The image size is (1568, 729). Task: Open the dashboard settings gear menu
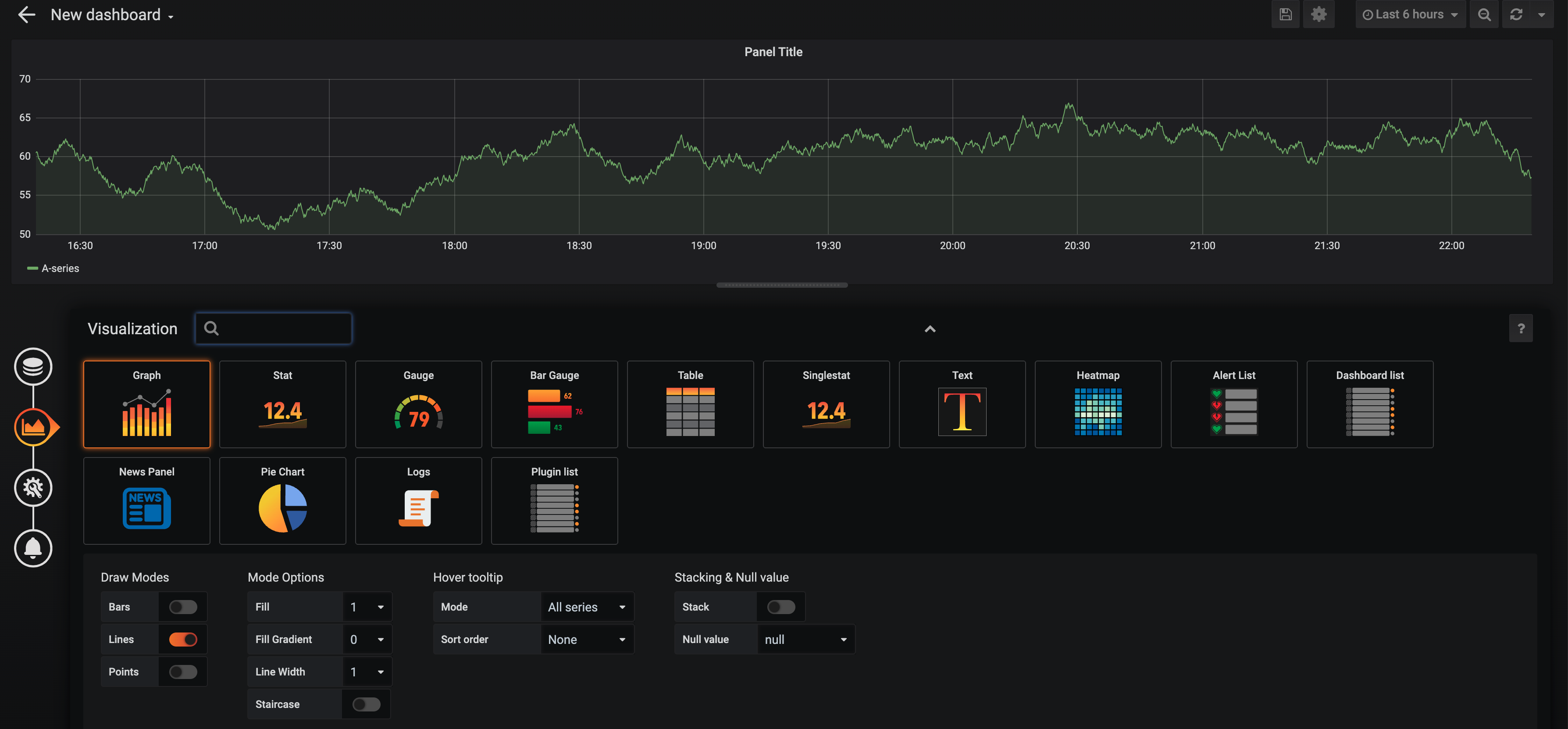1318,14
